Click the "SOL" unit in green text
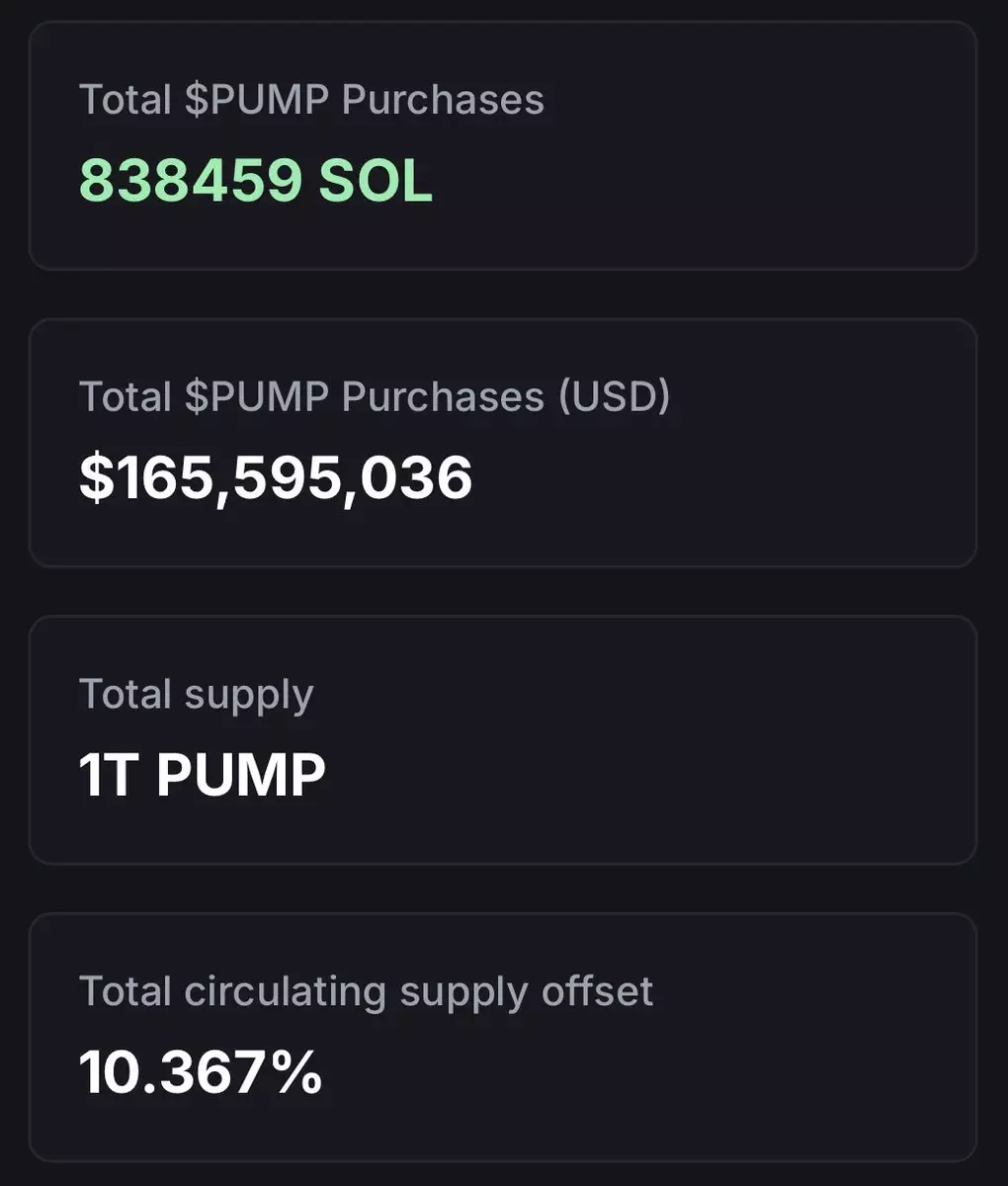The width and height of the screenshot is (1008, 1186). coord(376,181)
